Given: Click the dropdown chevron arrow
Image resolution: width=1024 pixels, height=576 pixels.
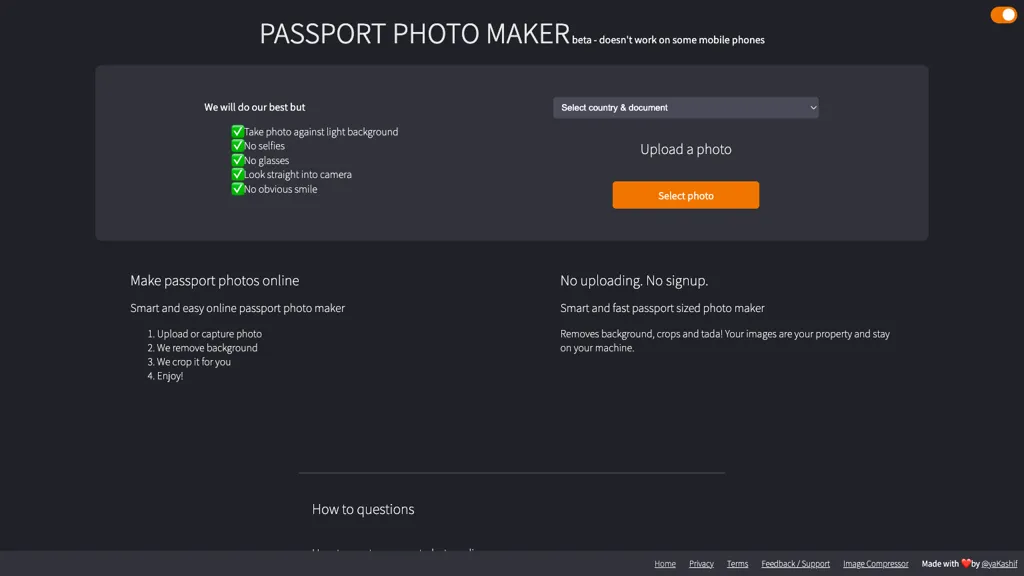Looking at the screenshot, I should tap(813, 108).
